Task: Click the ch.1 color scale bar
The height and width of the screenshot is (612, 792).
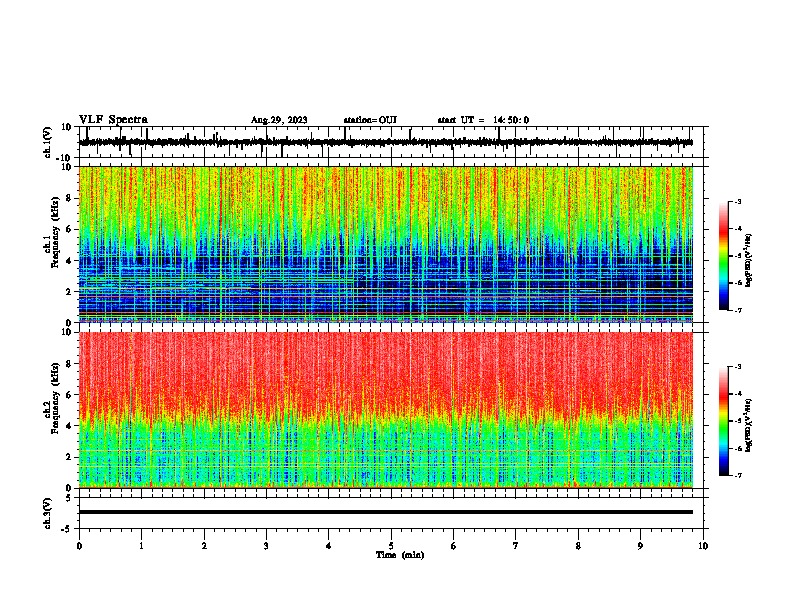Action: [723, 256]
